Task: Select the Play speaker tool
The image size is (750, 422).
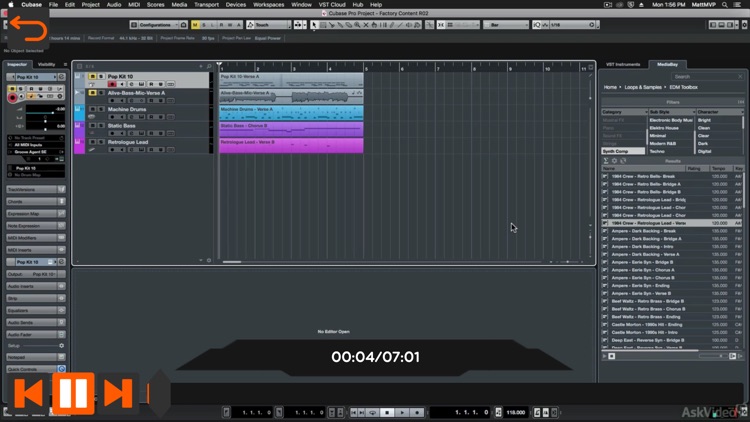Action: pos(409,25)
